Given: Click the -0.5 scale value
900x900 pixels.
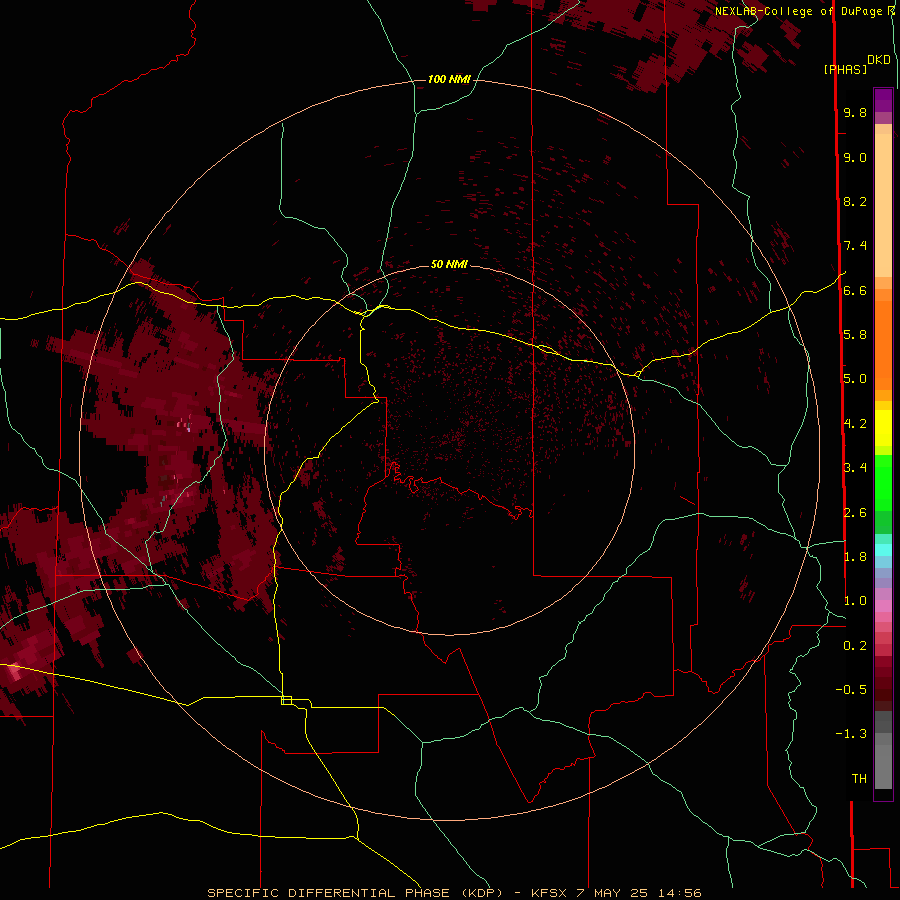Looking at the screenshot, I should tap(851, 690).
